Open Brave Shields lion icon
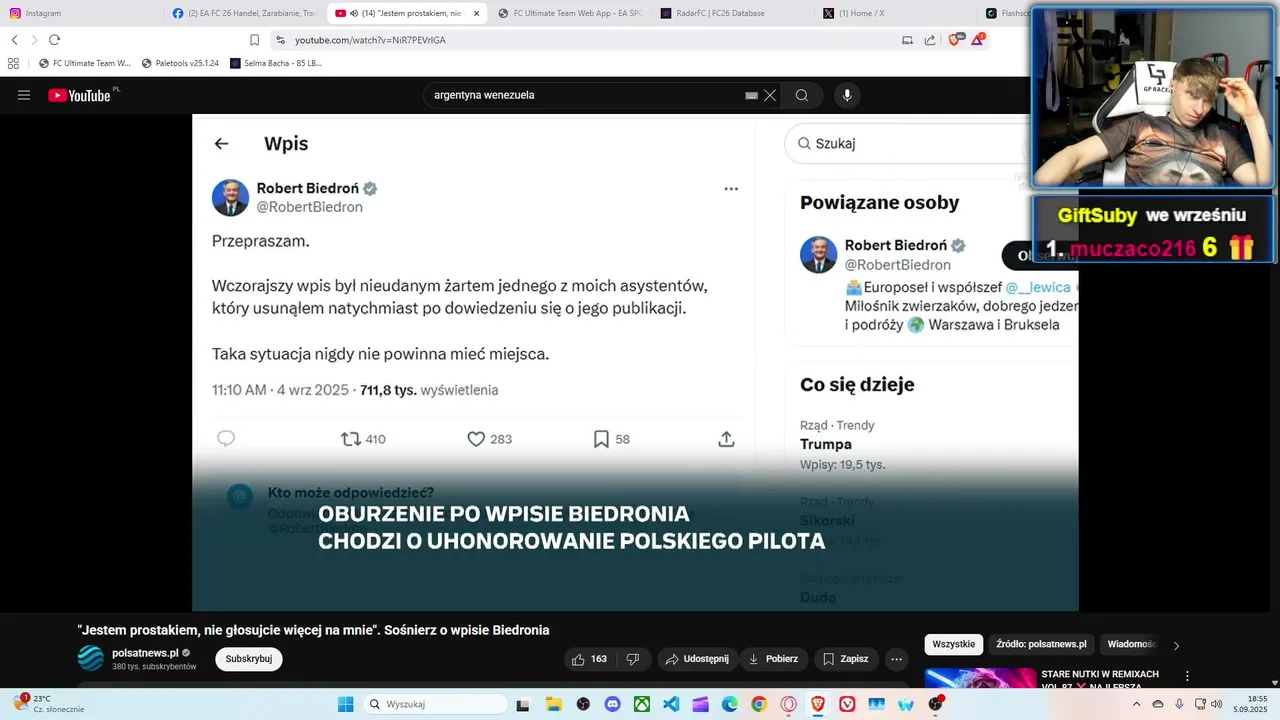This screenshot has height=720, width=1280. 954,40
